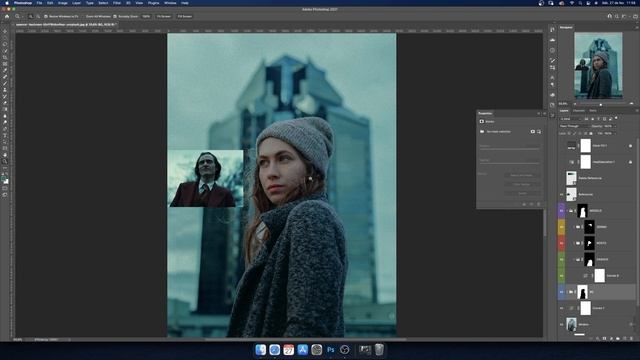640x360 pixels.
Task: Hide the yellow-labeled group layer
Action: pyautogui.click(x=562, y=227)
